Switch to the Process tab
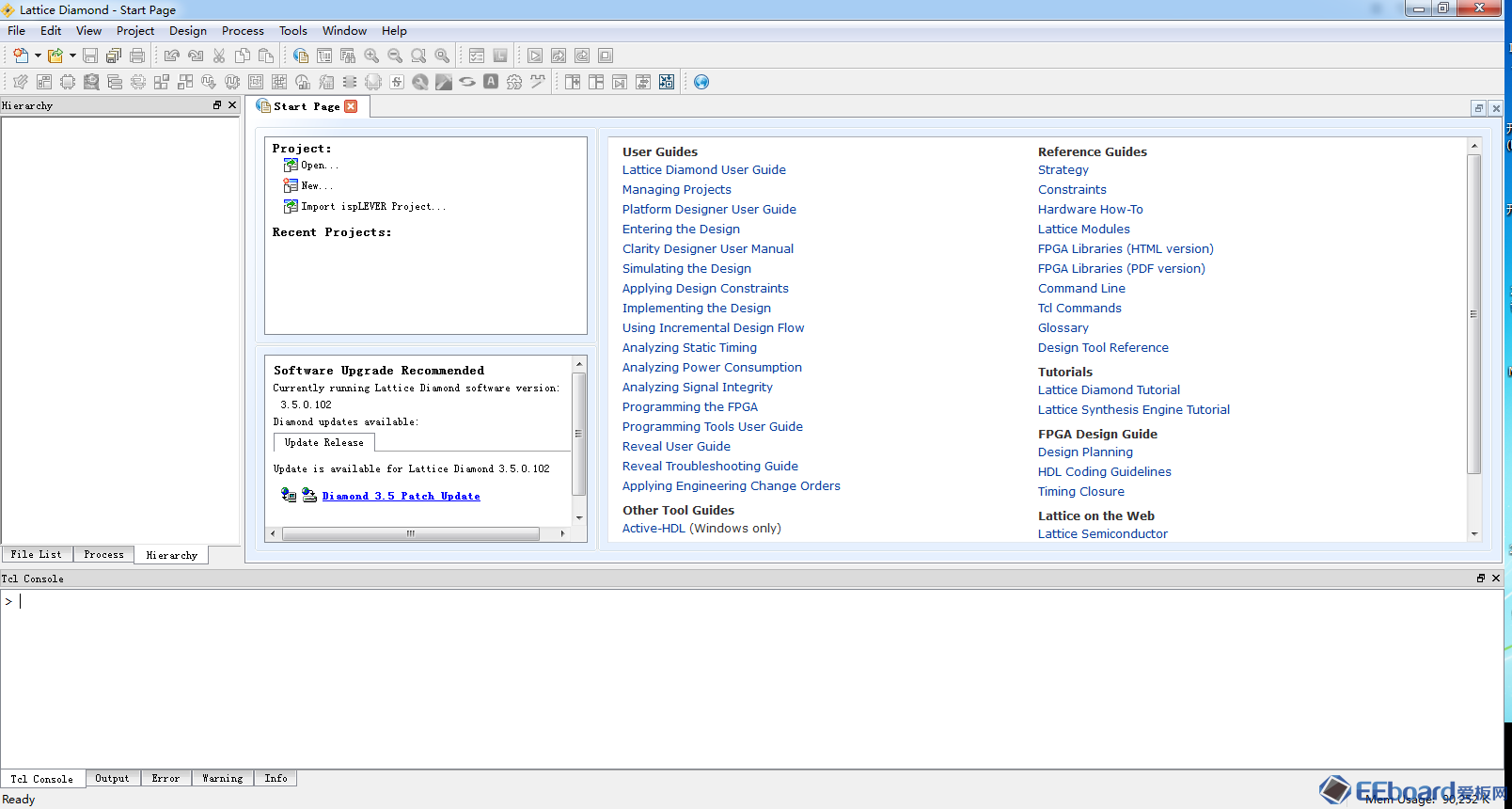The image size is (1512, 809). coord(103,555)
